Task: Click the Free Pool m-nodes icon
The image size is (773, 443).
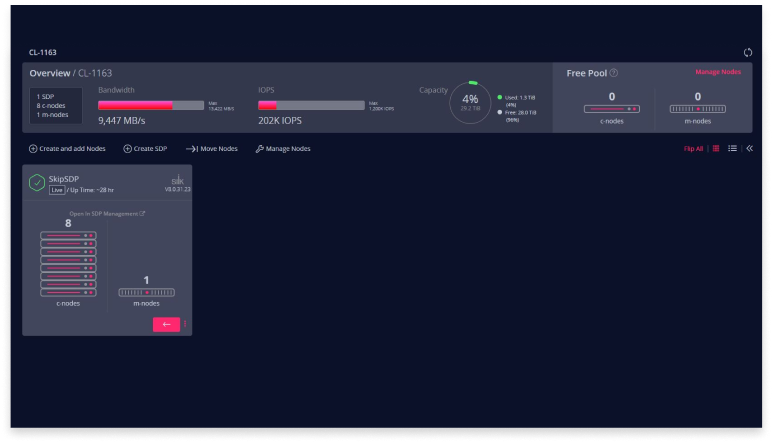Action: coord(697,109)
